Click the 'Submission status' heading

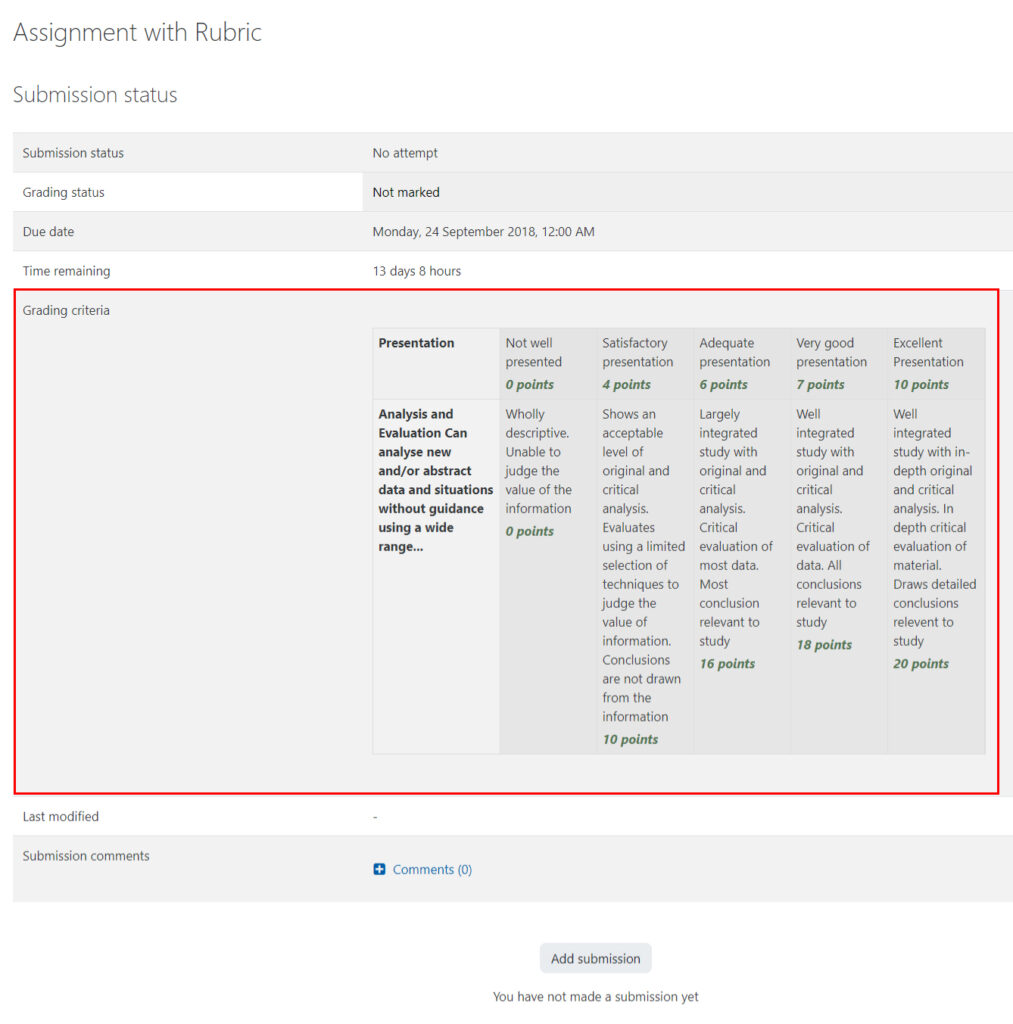(94, 94)
